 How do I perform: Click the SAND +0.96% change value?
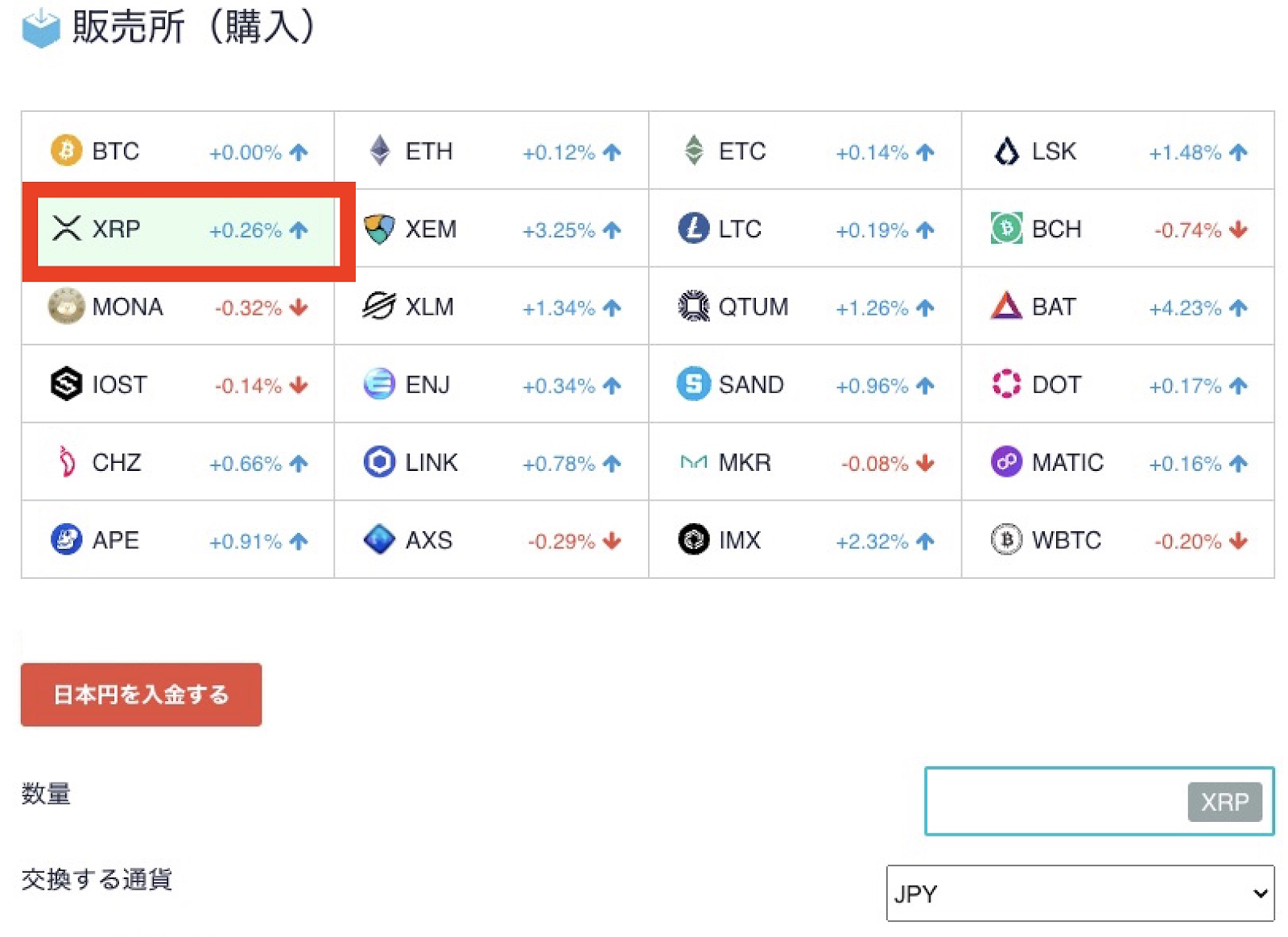(872, 386)
